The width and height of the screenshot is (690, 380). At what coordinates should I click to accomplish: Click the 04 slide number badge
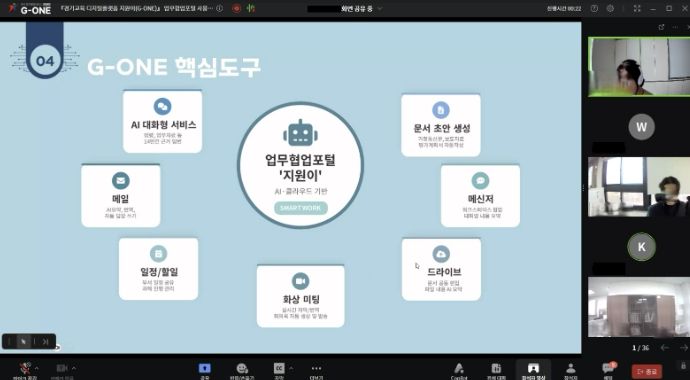pos(45,61)
